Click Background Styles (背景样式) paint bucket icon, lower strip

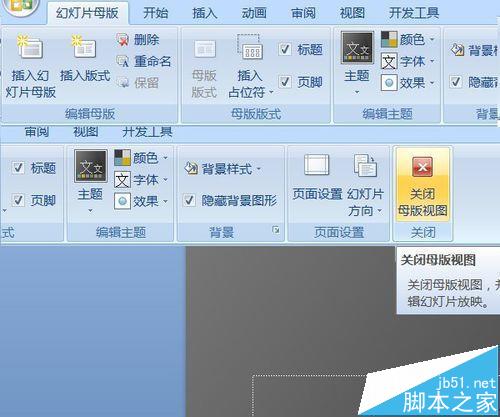coord(191,169)
